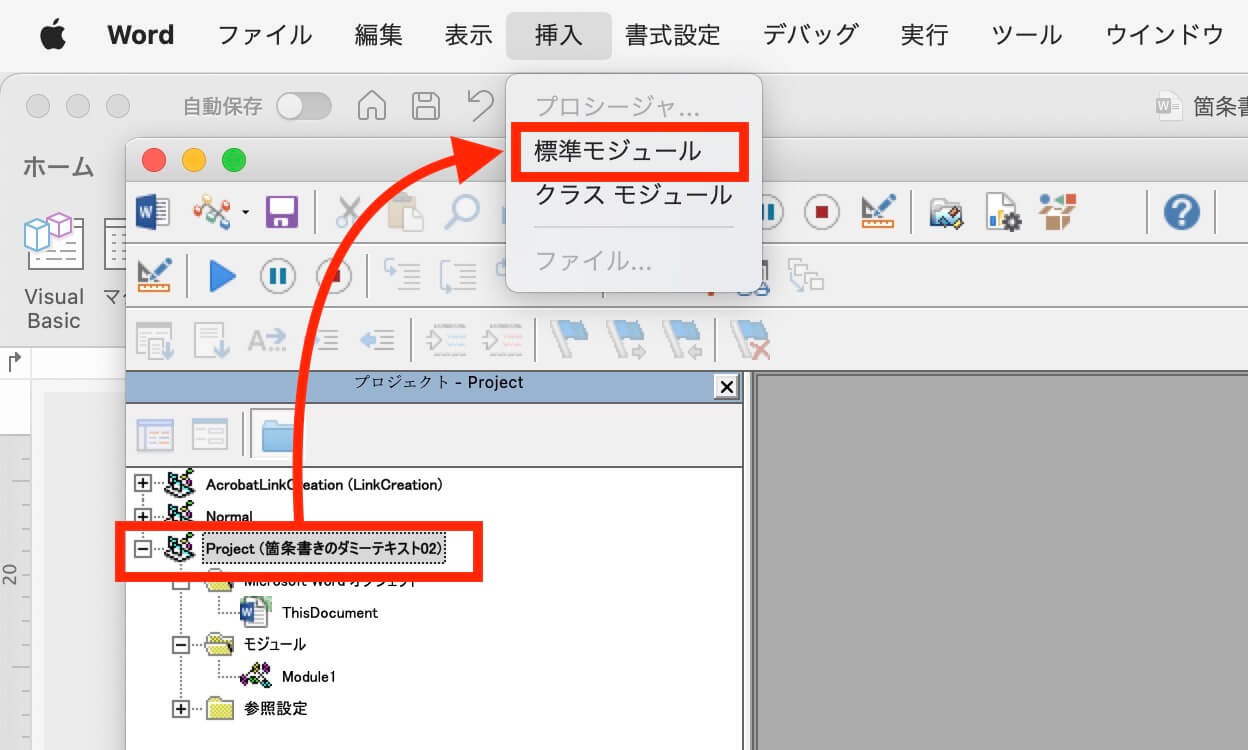Click the Outdent icon with left arrow

377,340
